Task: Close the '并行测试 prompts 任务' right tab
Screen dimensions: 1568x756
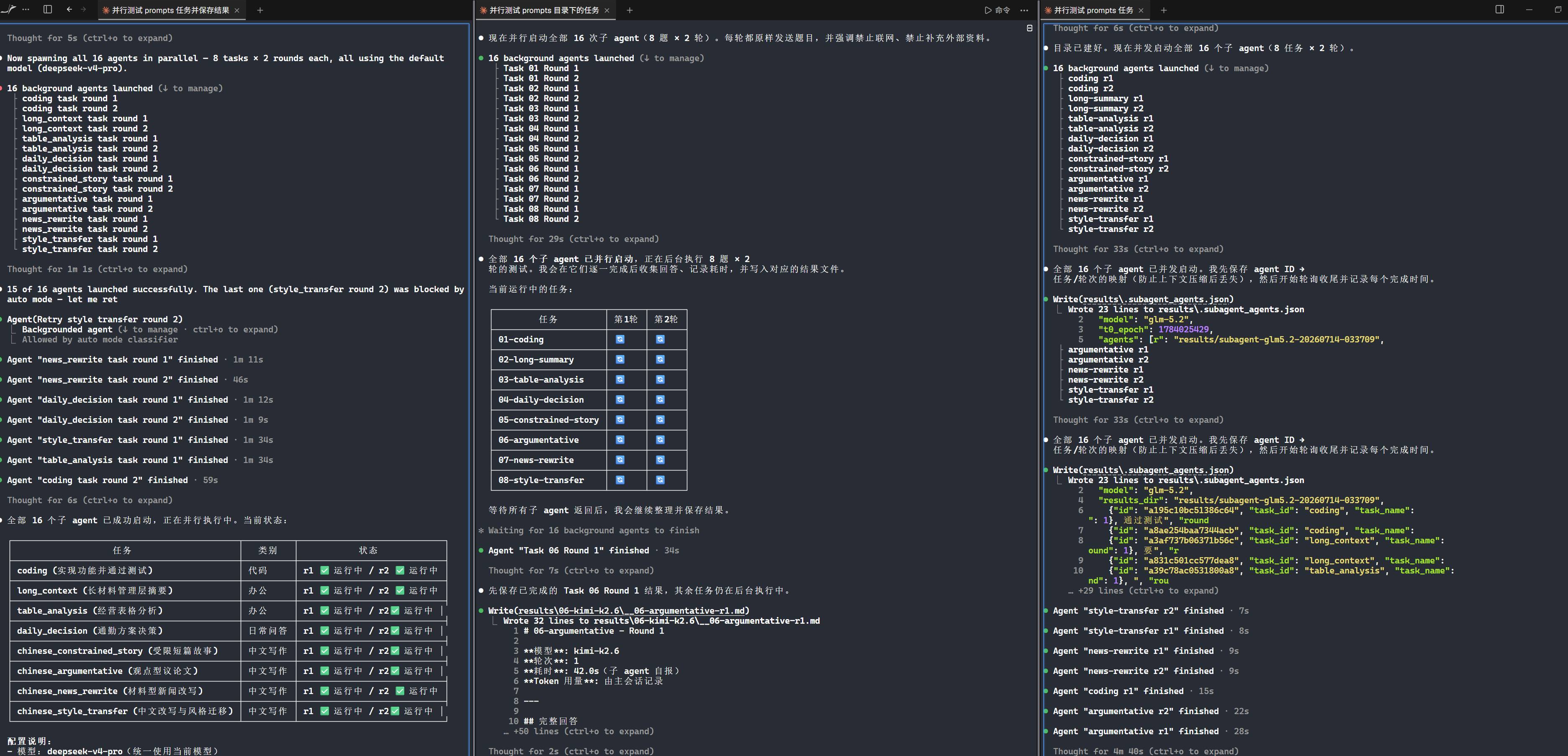Action: (x=1141, y=10)
